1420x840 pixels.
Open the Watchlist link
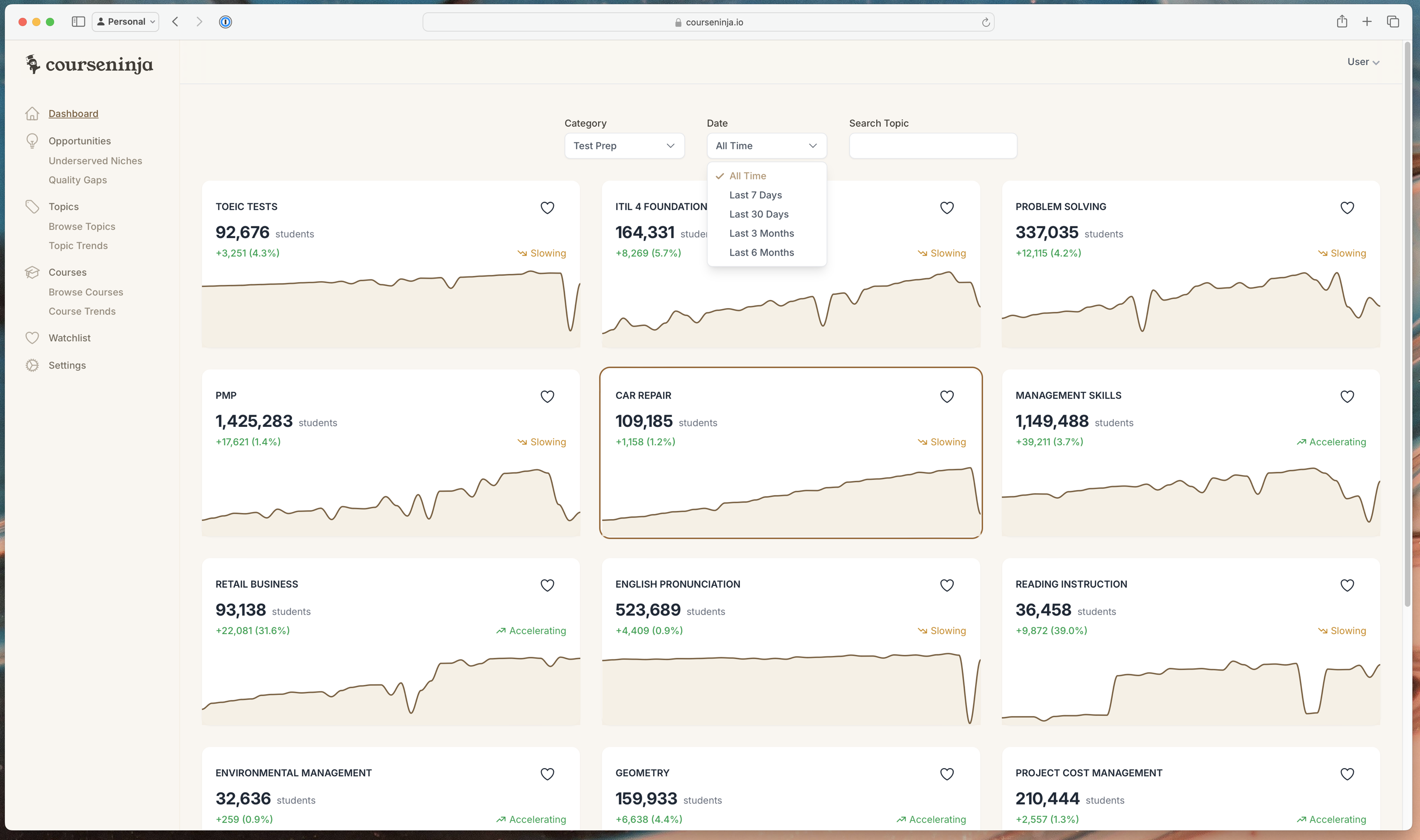70,338
